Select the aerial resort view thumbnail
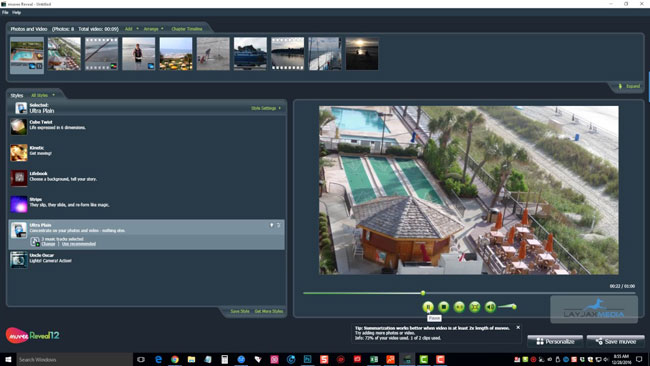Screen dimensions: 650x366 tap(64, 54)
